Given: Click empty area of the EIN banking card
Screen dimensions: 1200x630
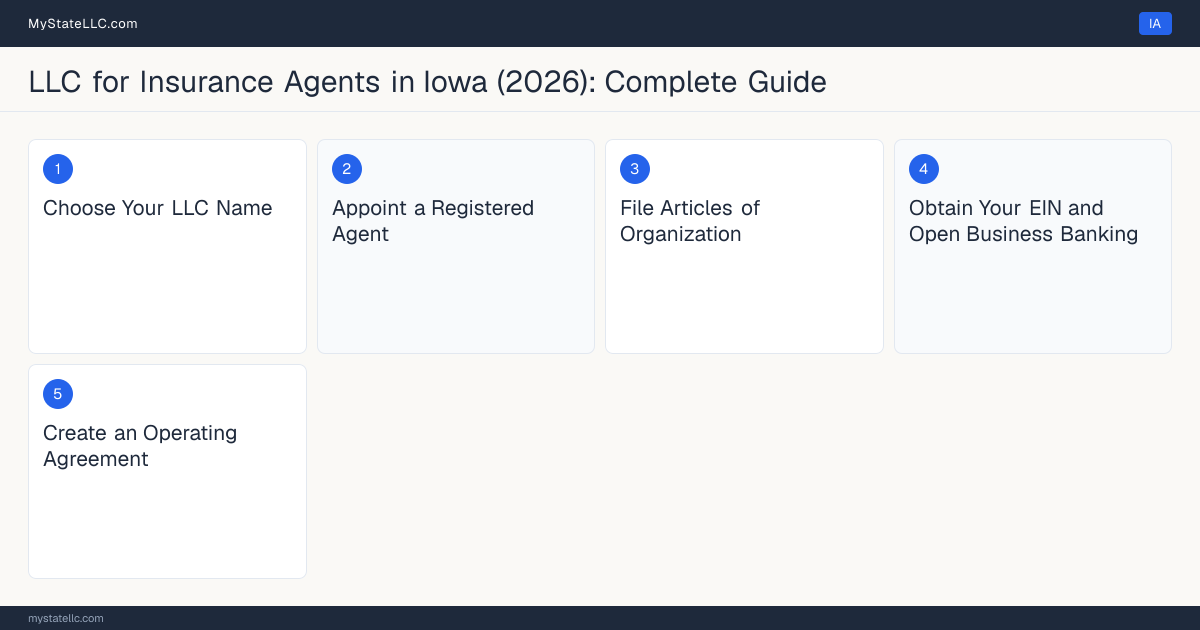Looking at the screenshot, I should point(1033,300).
